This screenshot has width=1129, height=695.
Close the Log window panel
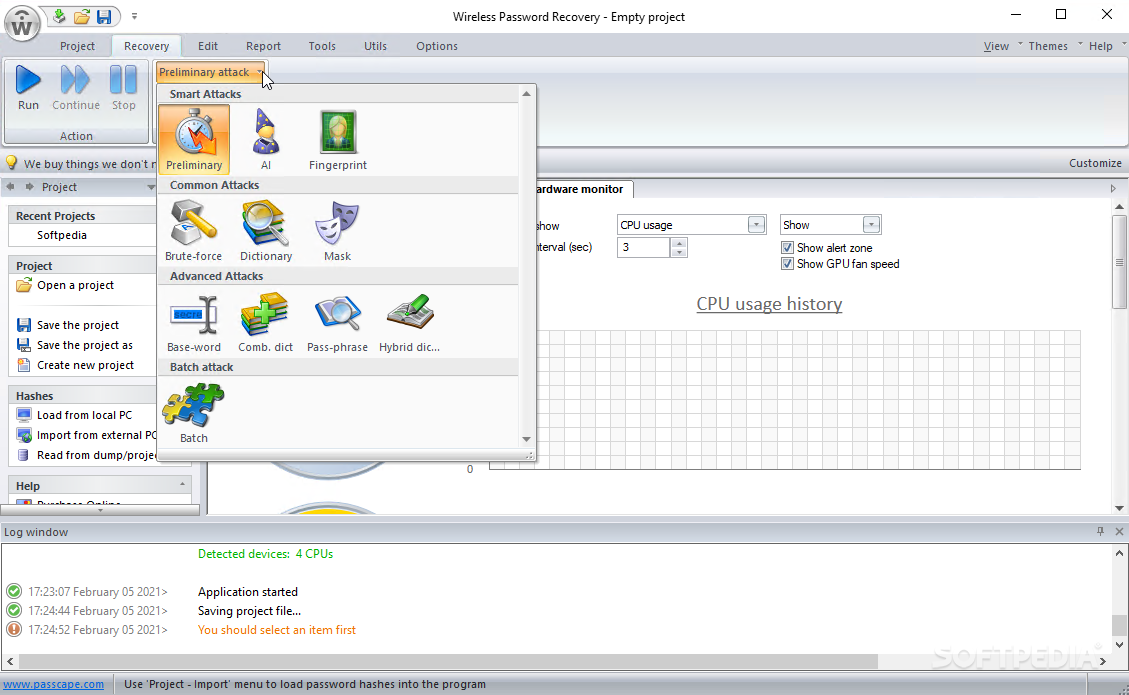point(1119,532)
